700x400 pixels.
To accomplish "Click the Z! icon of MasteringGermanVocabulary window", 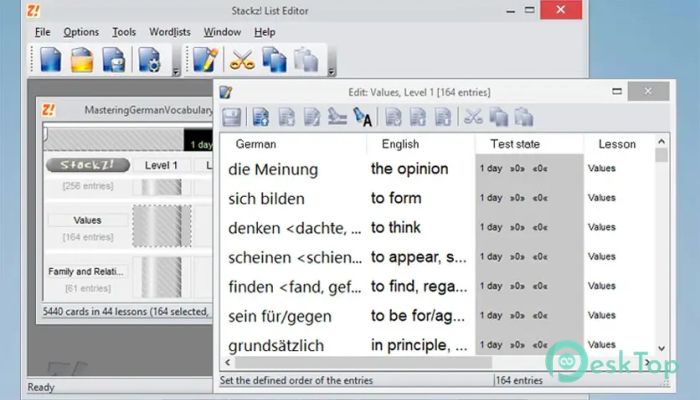I will coord(48,110).
